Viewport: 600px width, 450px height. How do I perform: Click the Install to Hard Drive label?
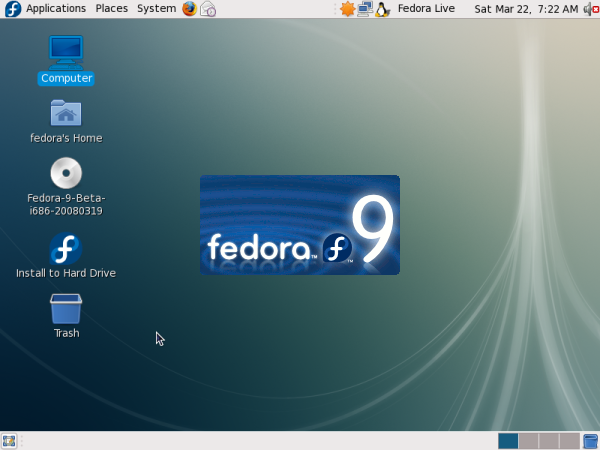point(66,273)
